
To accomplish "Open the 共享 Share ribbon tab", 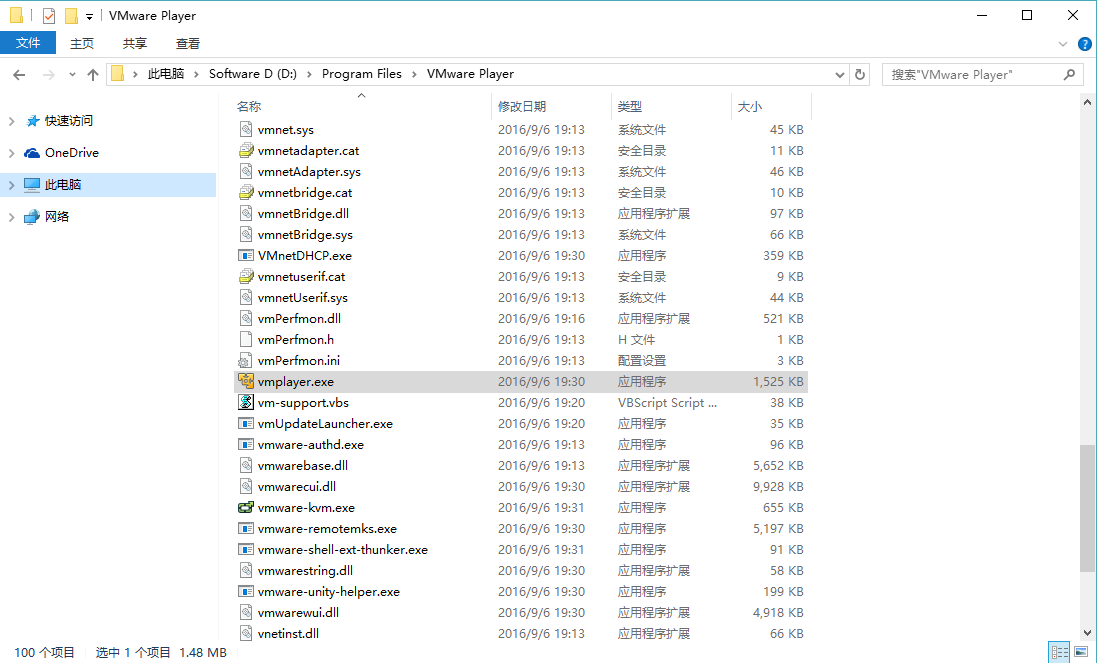I will point(135,43).
